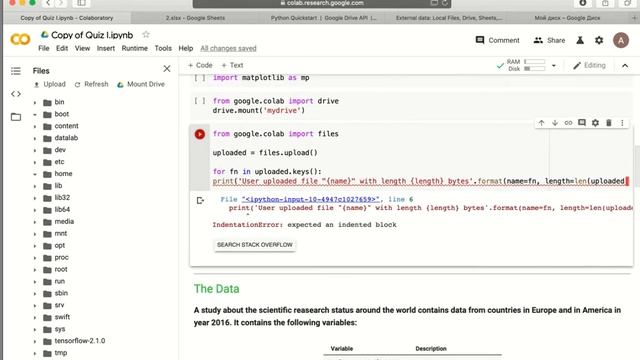Add a new Code cell
Screen dimensions: 640x360
click(x=200, y=65)
